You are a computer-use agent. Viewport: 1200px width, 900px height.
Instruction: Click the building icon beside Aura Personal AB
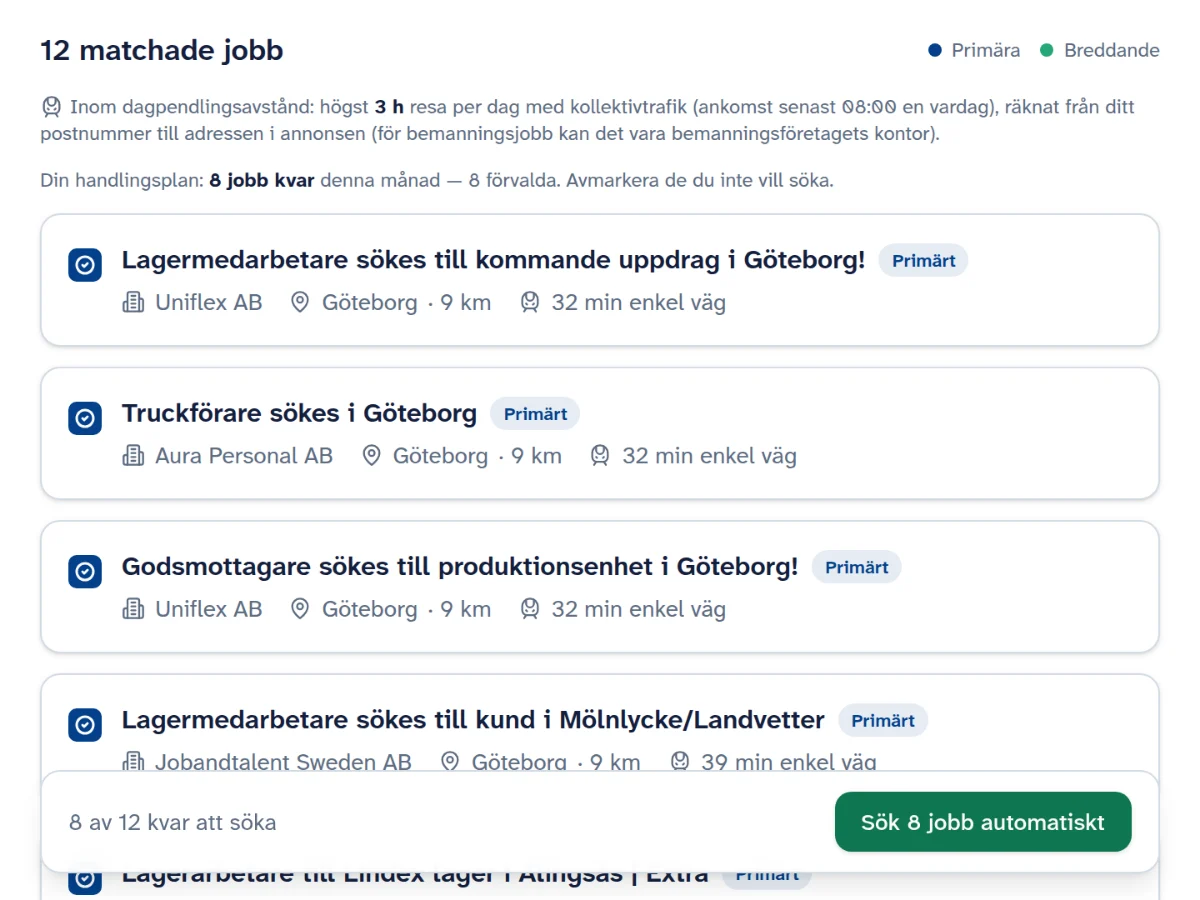tap(133, 456)
